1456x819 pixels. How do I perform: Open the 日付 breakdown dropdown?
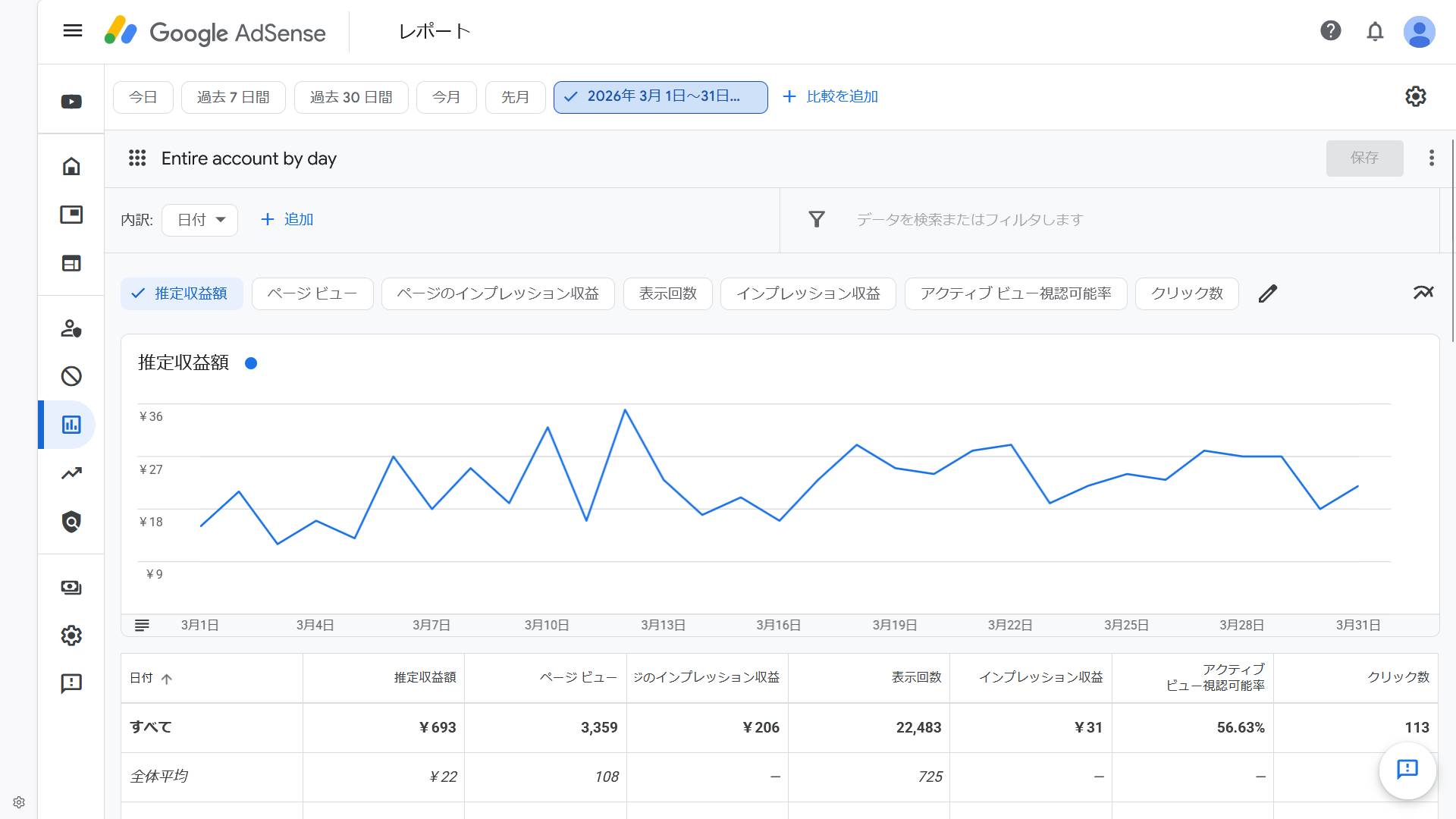(199, 219)
